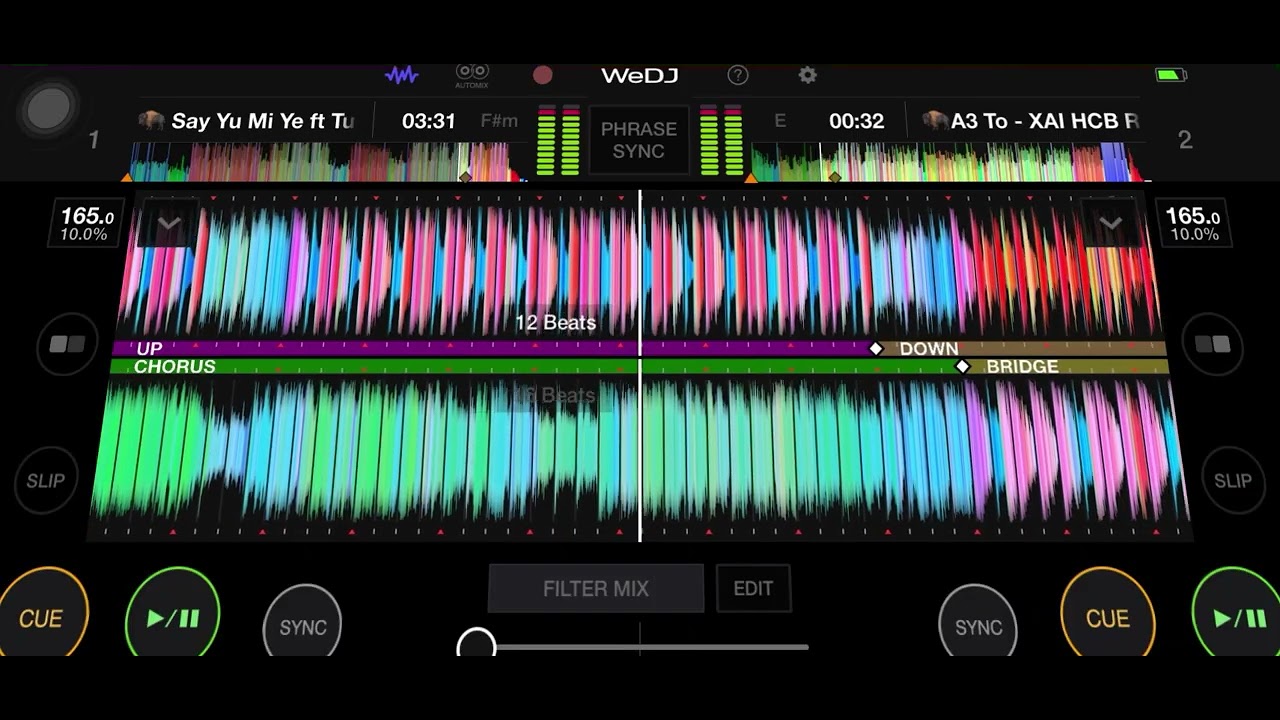Open deck 1 track artwork thumbnail
The height and width of the screenshot is (720, 1280).
pyautogui.click(x=151, y=121)
